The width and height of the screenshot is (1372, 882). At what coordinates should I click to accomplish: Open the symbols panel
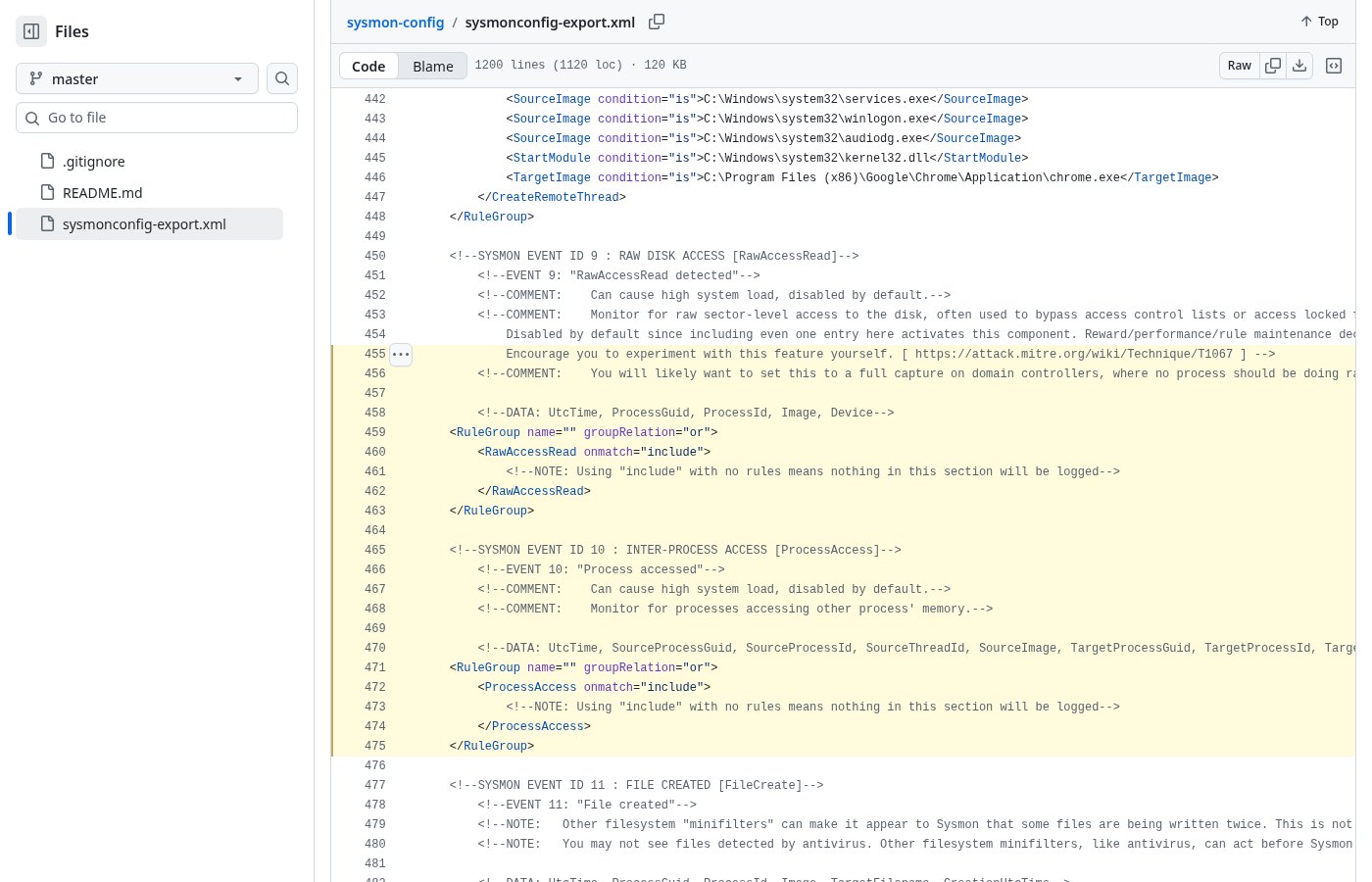point(1334,66)
